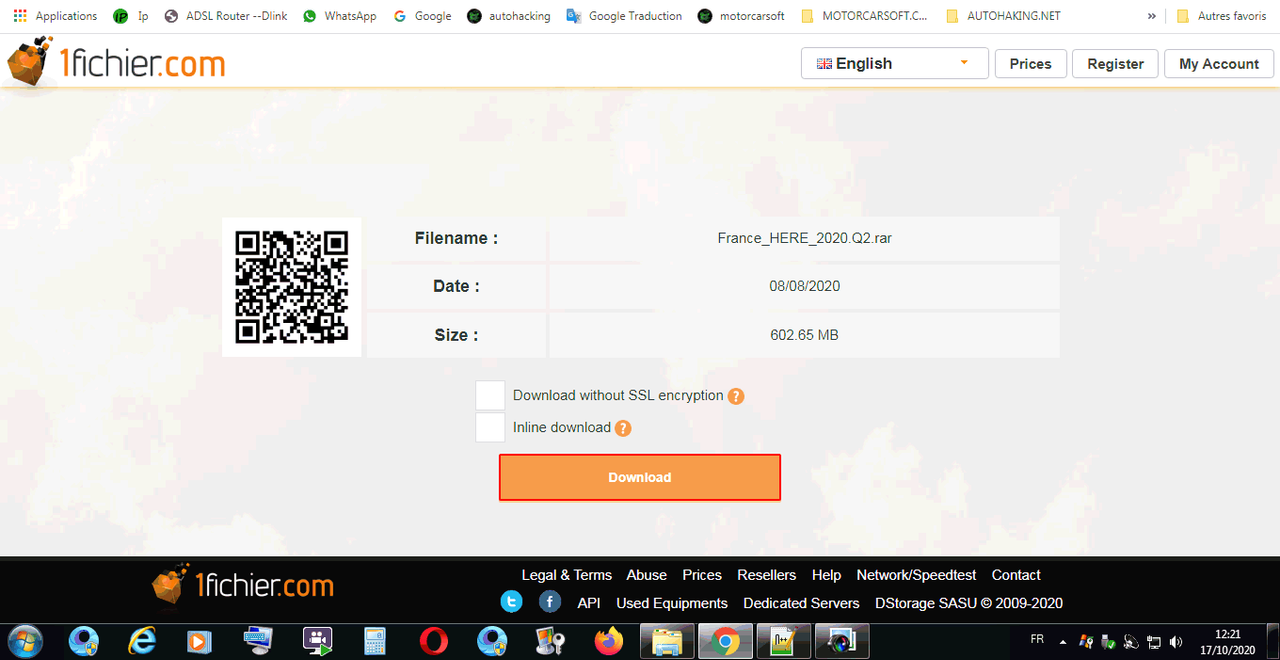The image size is (1280, 660).
Task: Open the Google bookmark
Action: click(422, 16)
